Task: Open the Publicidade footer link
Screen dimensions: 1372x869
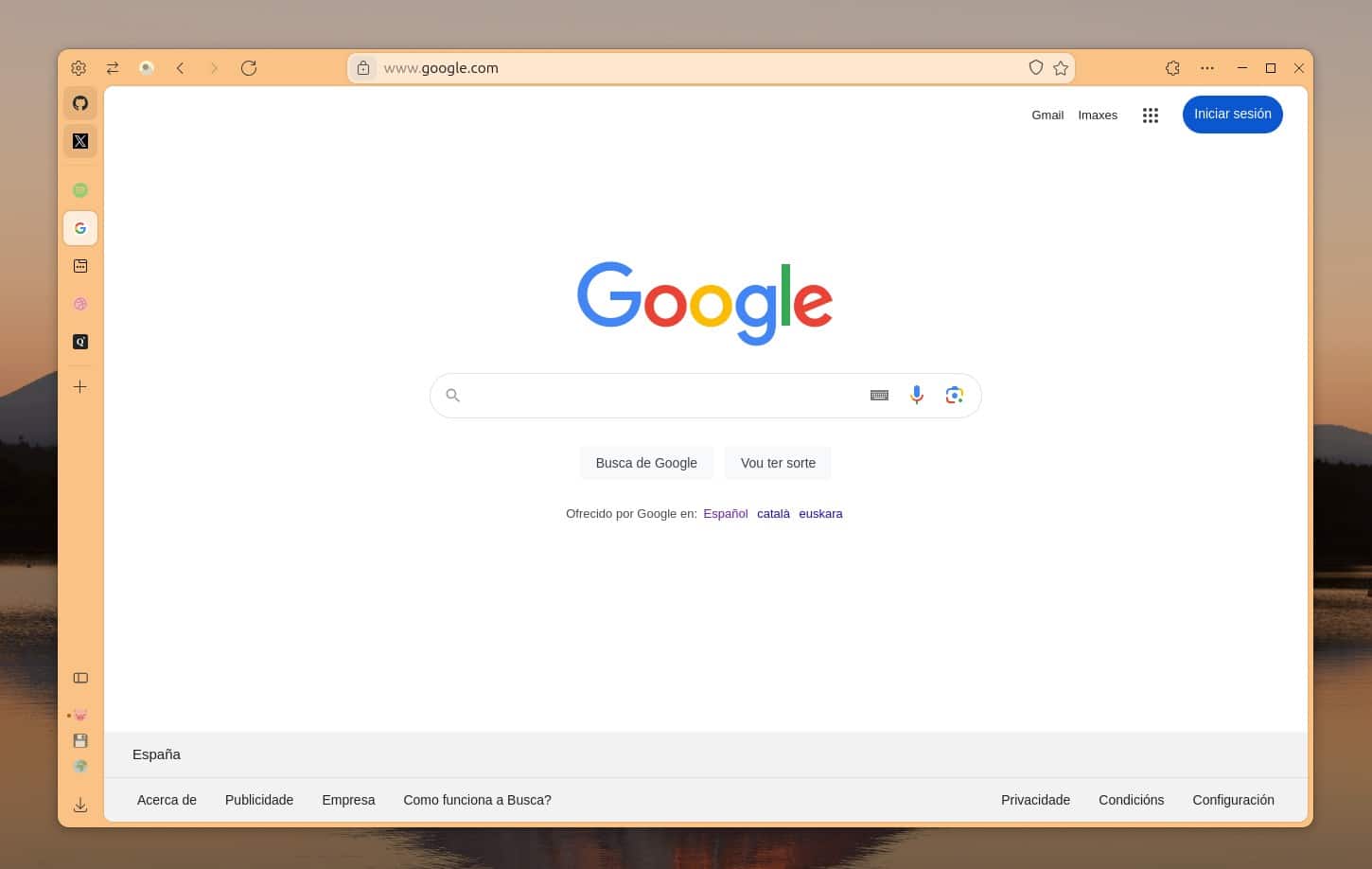Action: (259, 800)
